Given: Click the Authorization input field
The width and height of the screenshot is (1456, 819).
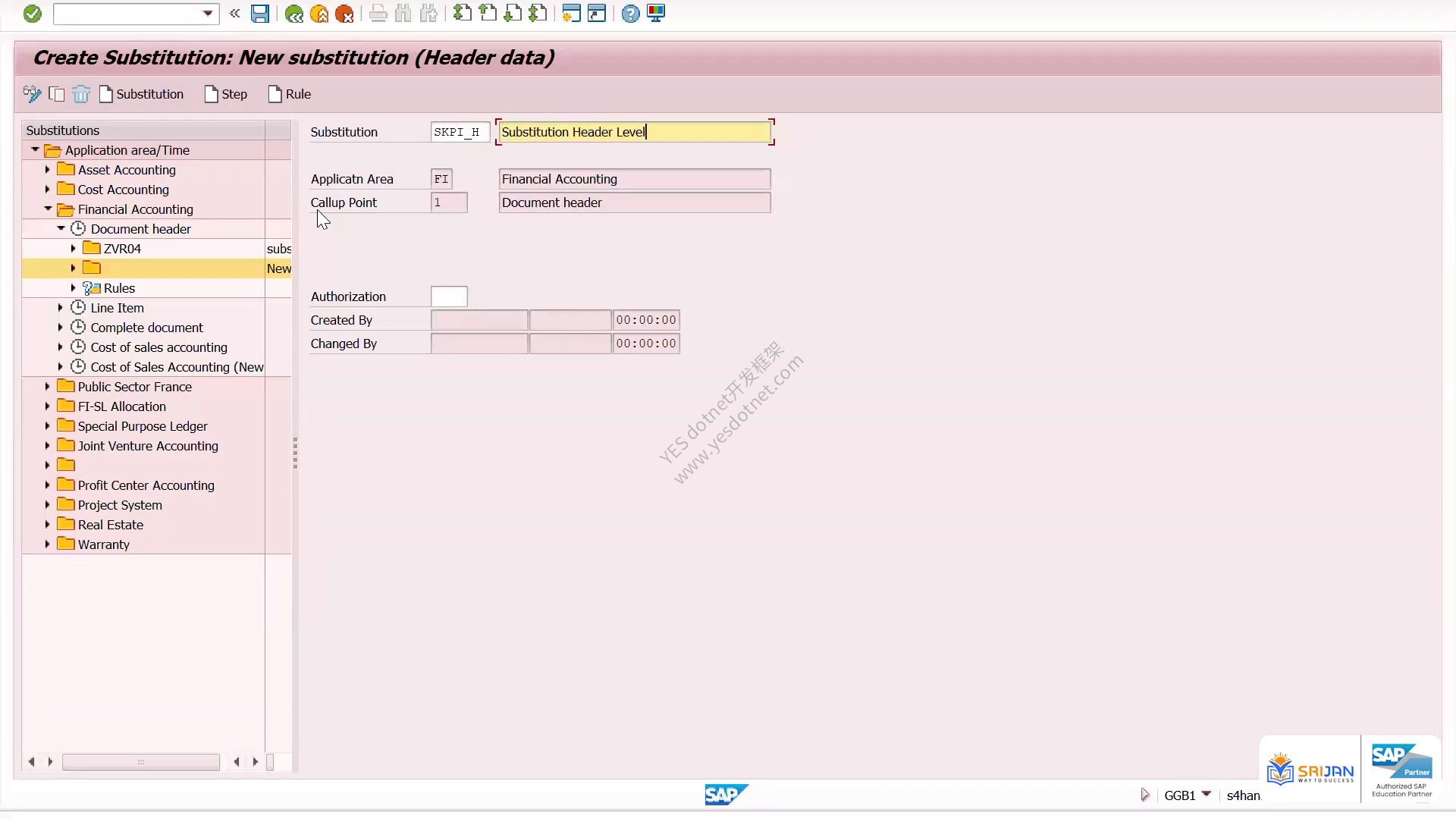Looking at the screenshot, I should coord(449,297).
